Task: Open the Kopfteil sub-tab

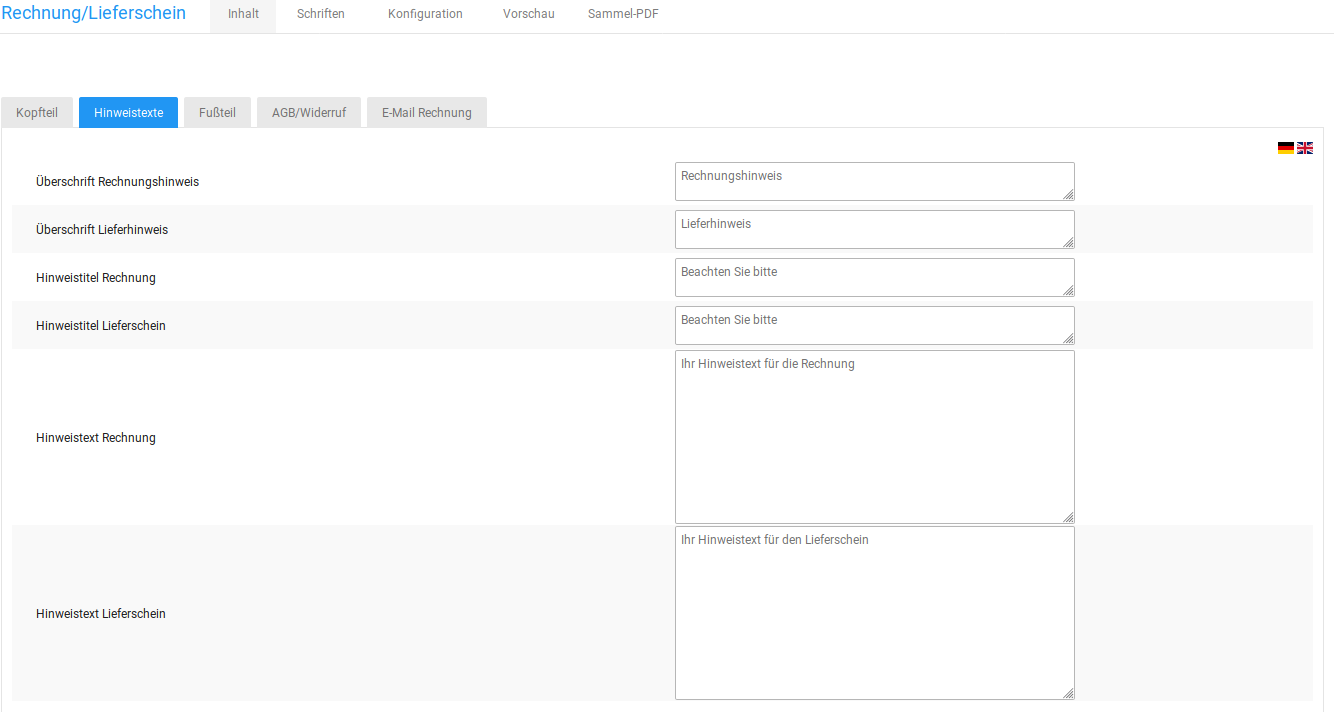Action: click(x=37, y=113)
